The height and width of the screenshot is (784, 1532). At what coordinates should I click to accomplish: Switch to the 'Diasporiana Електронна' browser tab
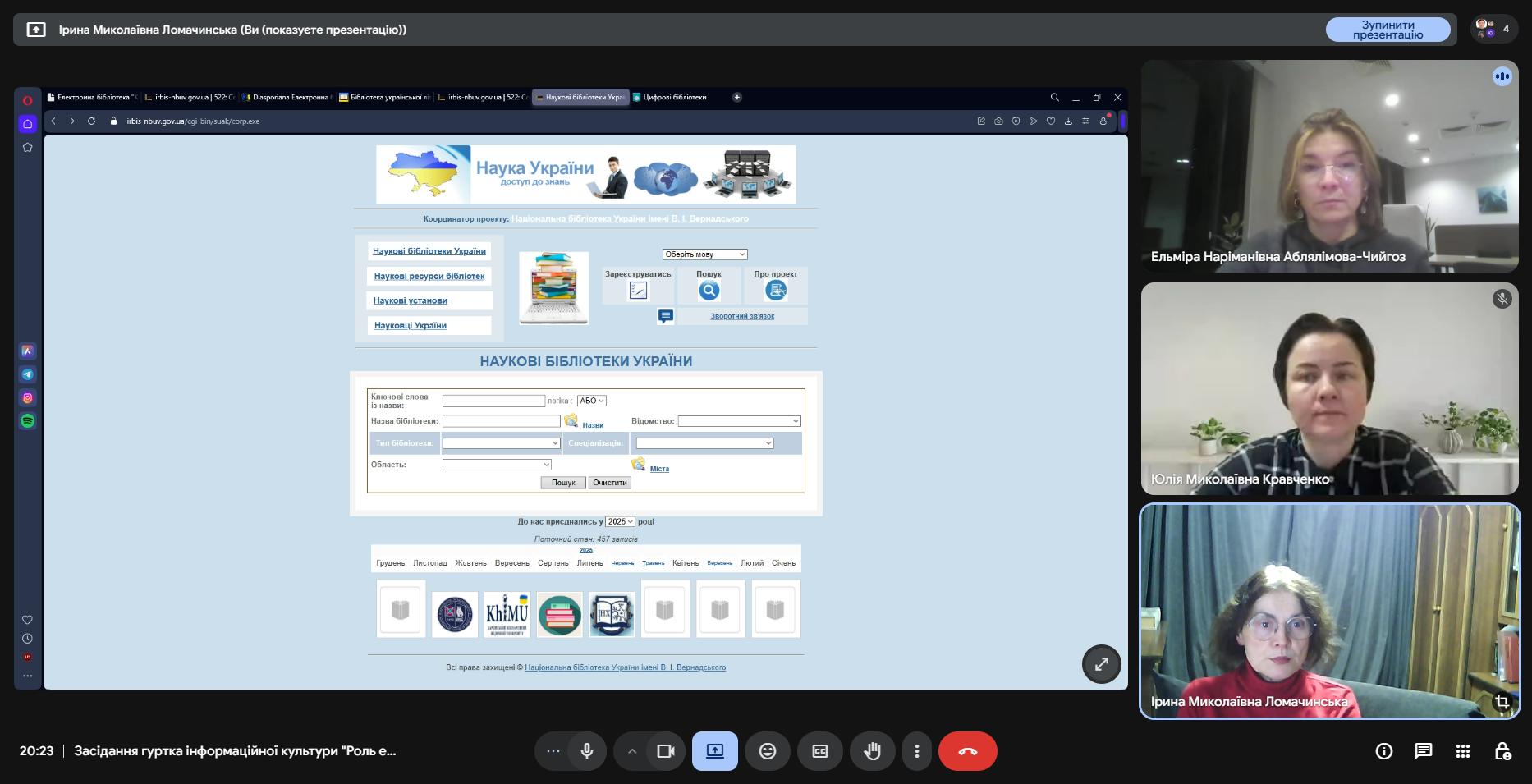(287, 97)
